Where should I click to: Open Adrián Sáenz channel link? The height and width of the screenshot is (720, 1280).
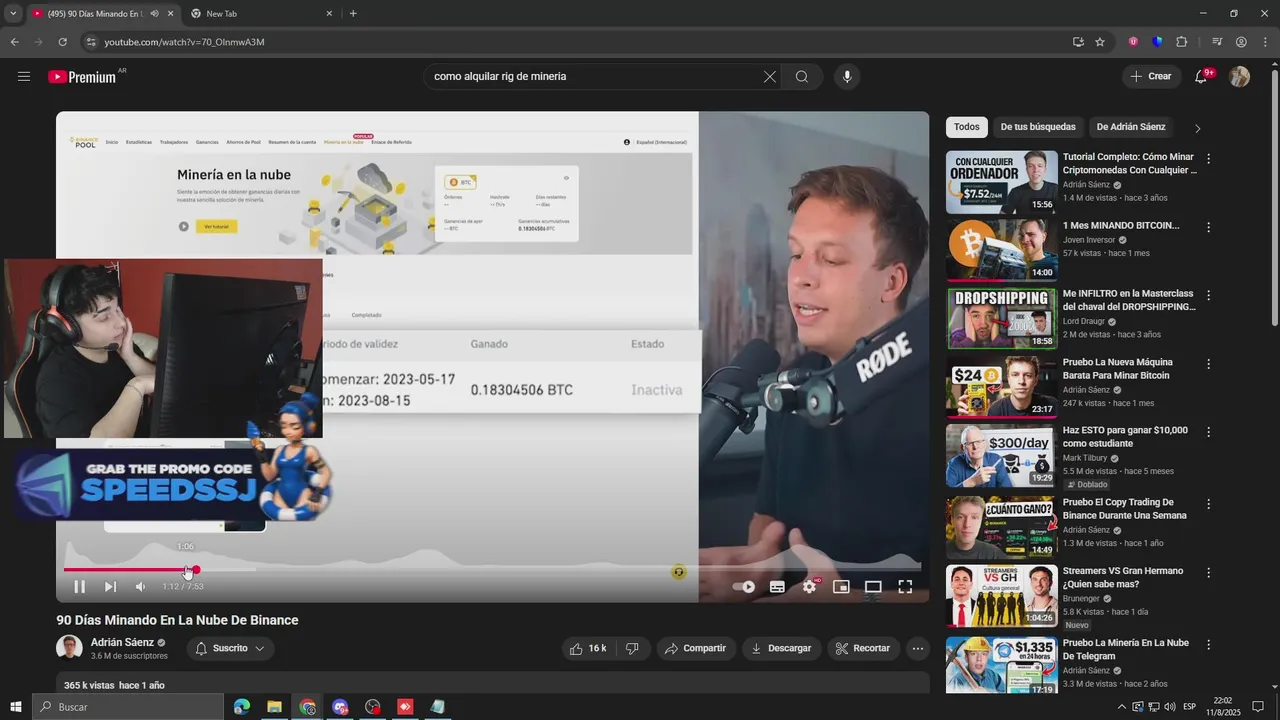pos(122,643)
